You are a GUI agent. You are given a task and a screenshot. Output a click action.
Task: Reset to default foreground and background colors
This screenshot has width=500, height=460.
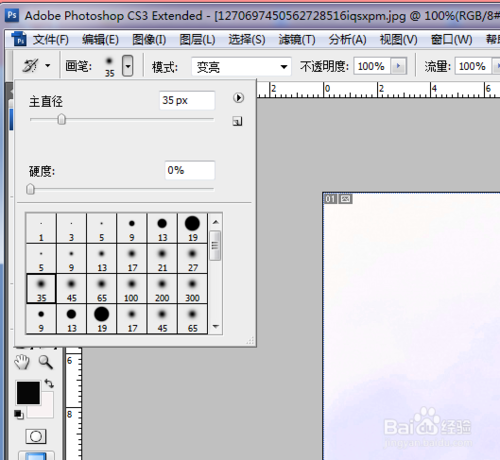pyautogui.click(x=19, y=414)
